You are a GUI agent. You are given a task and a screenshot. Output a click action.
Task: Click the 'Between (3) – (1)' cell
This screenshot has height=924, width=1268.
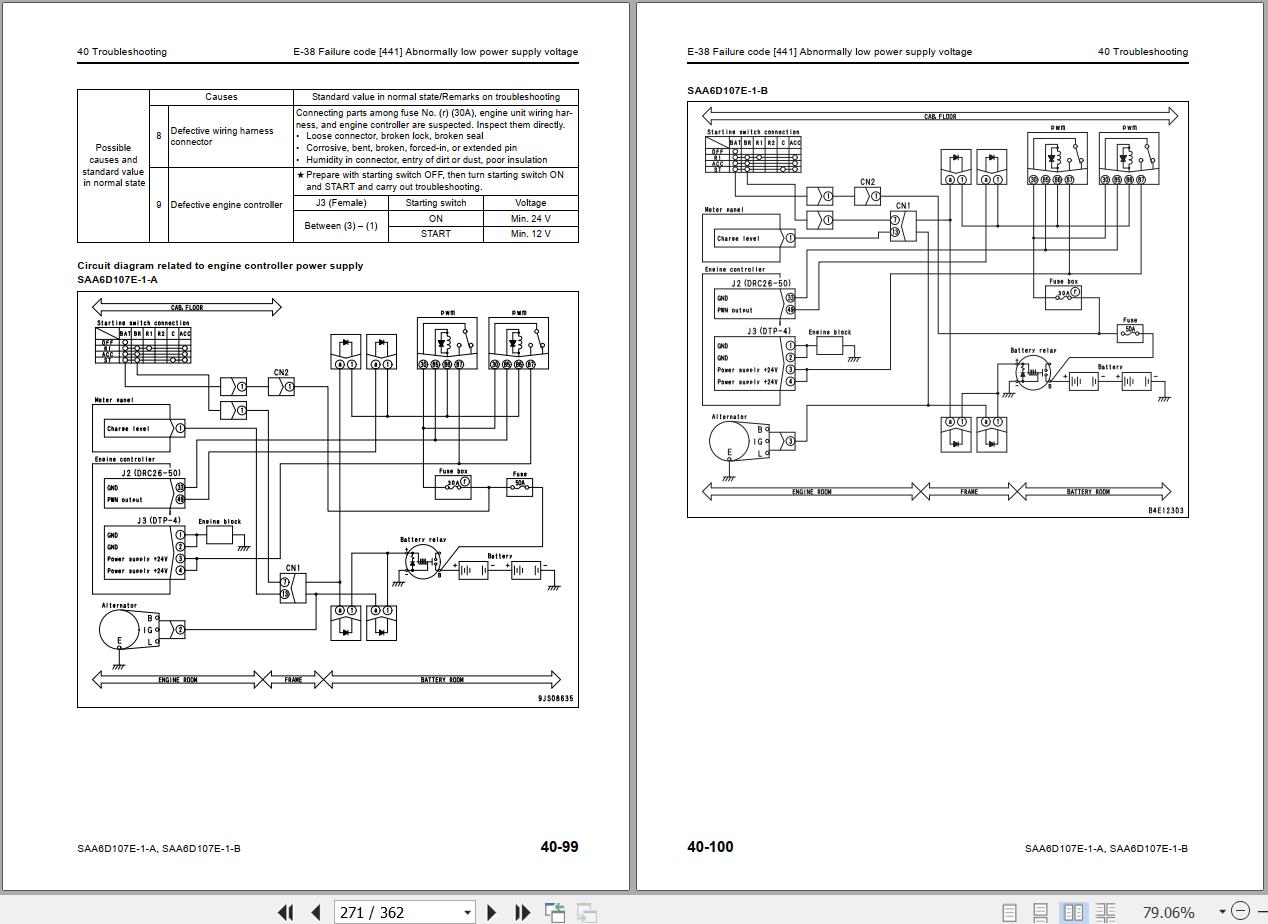(341, 226)
